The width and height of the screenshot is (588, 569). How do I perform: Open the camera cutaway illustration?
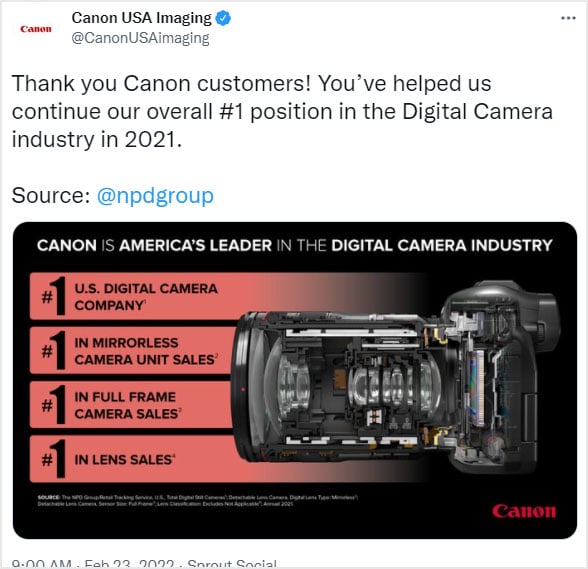click(396, 377)
